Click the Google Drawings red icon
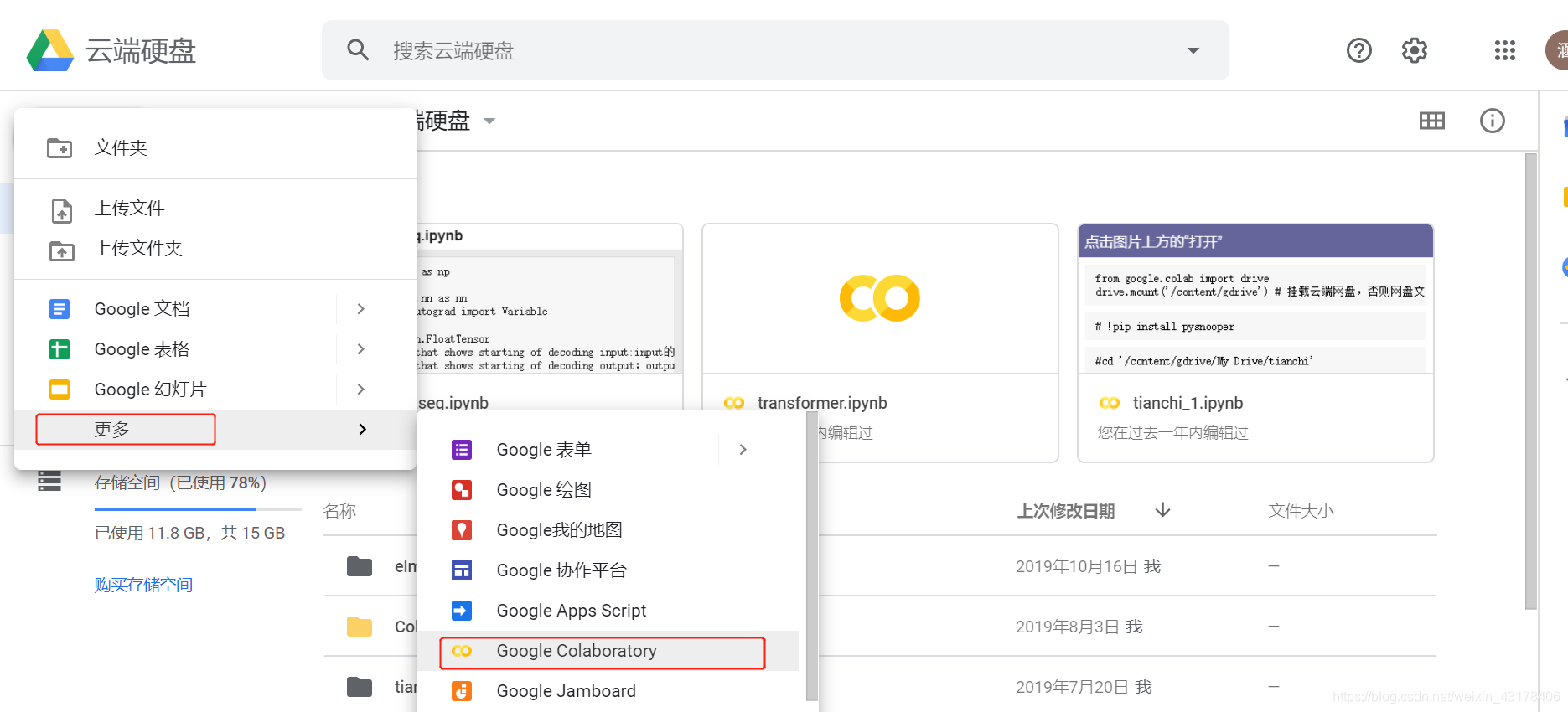Viewport: 1568px width, 712px height. point(462,490)
